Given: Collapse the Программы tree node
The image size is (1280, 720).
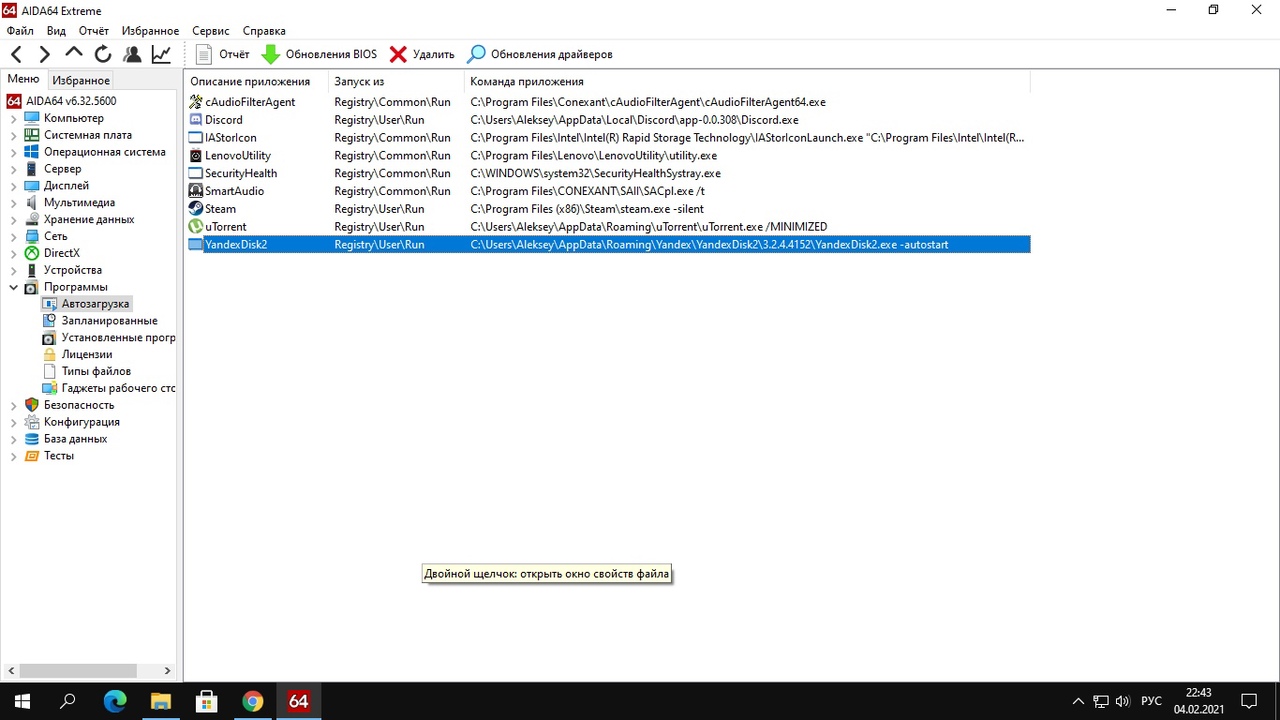Looking at the screenshot, I should [x=14, y=287].
